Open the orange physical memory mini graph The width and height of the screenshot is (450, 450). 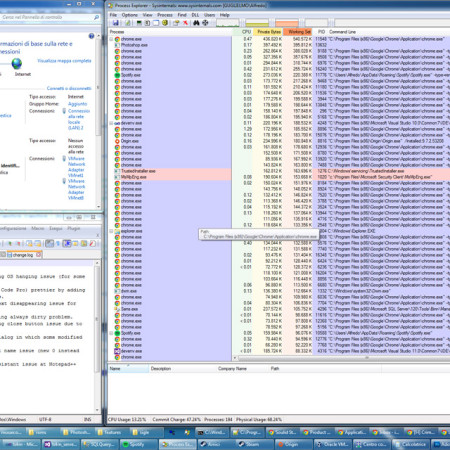pos(287,23)
